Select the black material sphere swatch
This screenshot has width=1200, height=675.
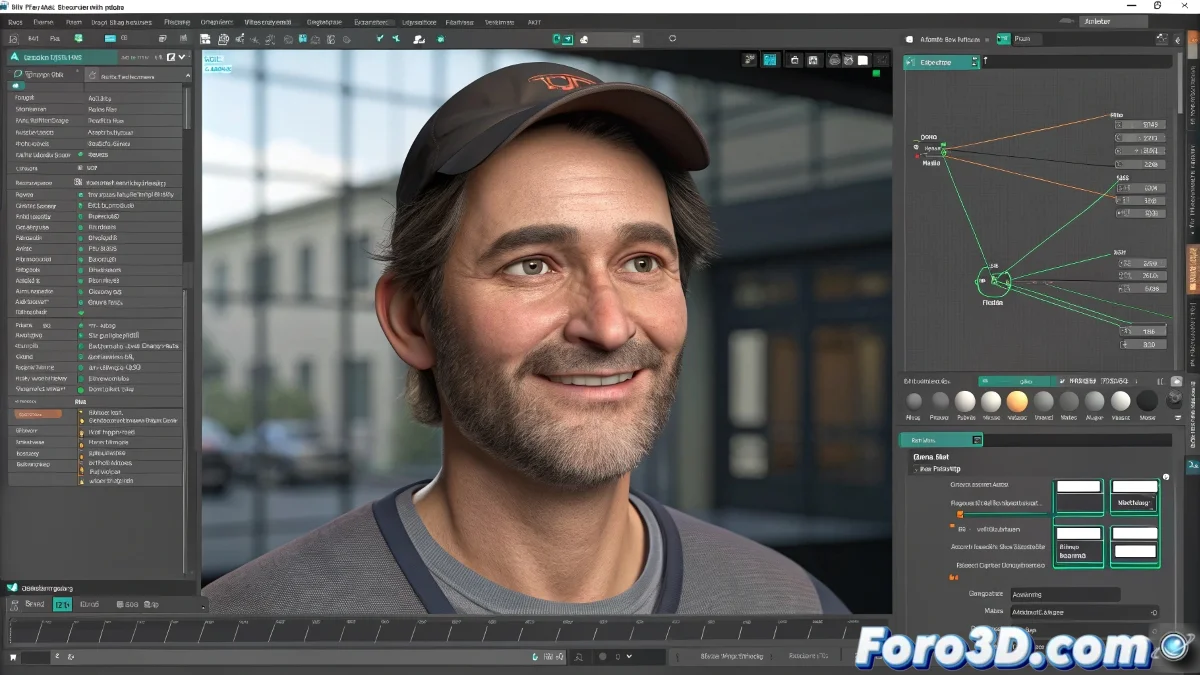tap(1147, 401)
